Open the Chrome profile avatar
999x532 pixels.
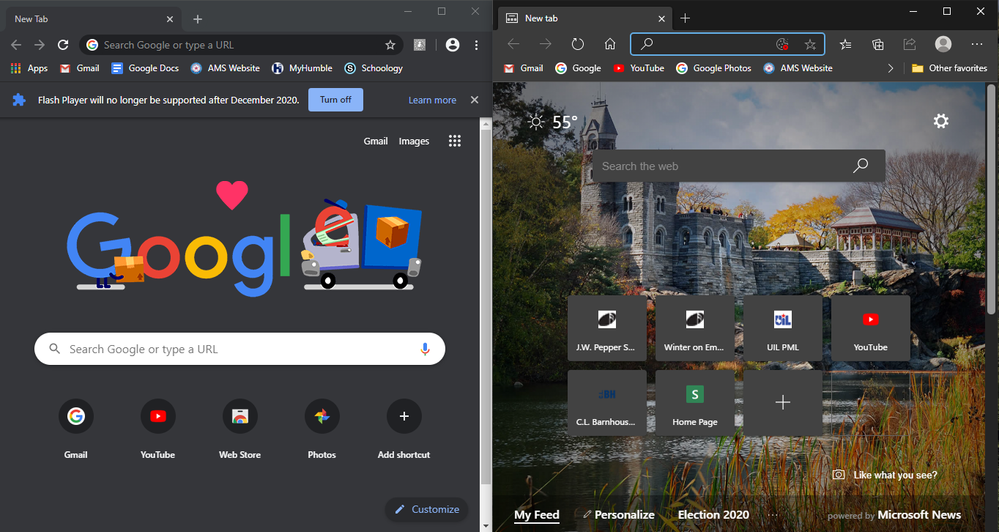(452, 45)
